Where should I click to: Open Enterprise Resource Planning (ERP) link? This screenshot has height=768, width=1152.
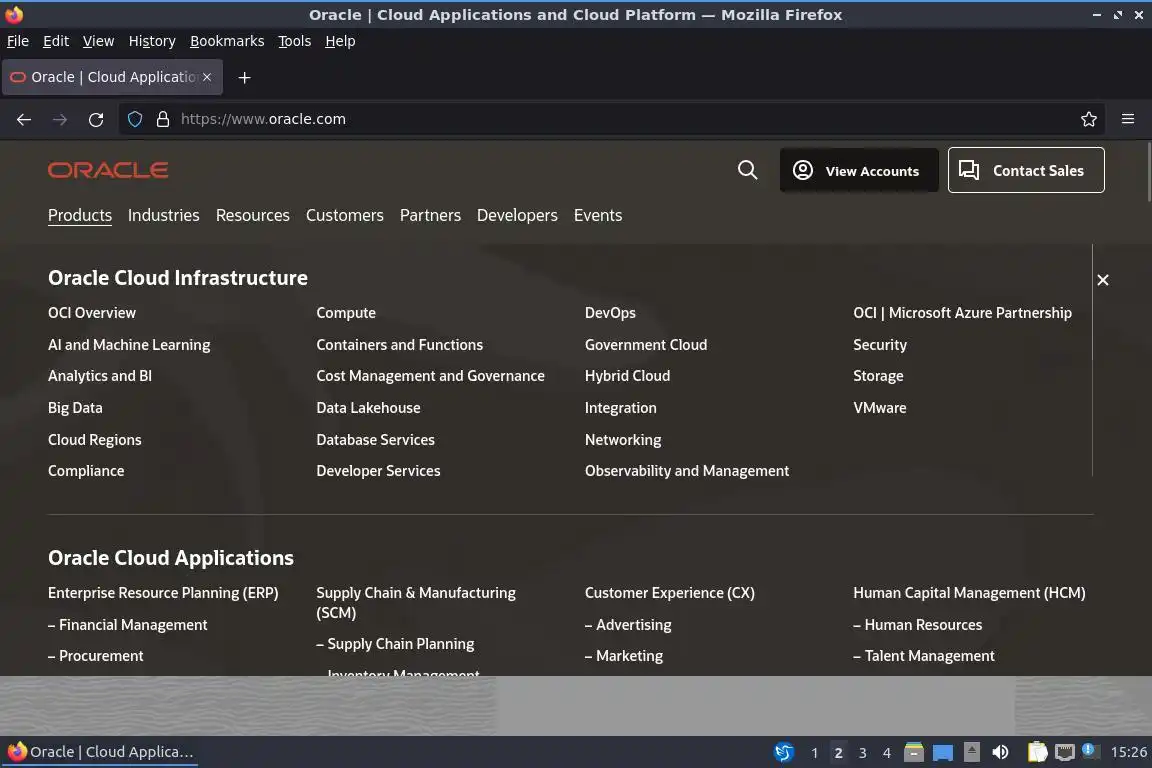[163, 593]
